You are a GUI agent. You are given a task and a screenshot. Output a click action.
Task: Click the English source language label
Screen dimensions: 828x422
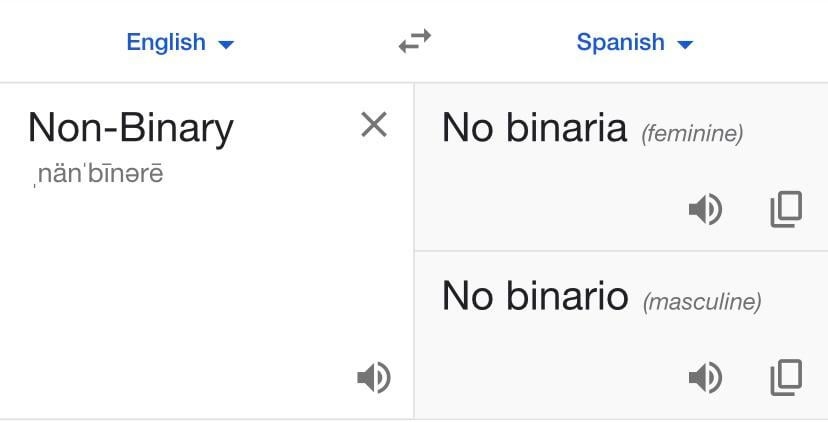[x=165, y=42]
